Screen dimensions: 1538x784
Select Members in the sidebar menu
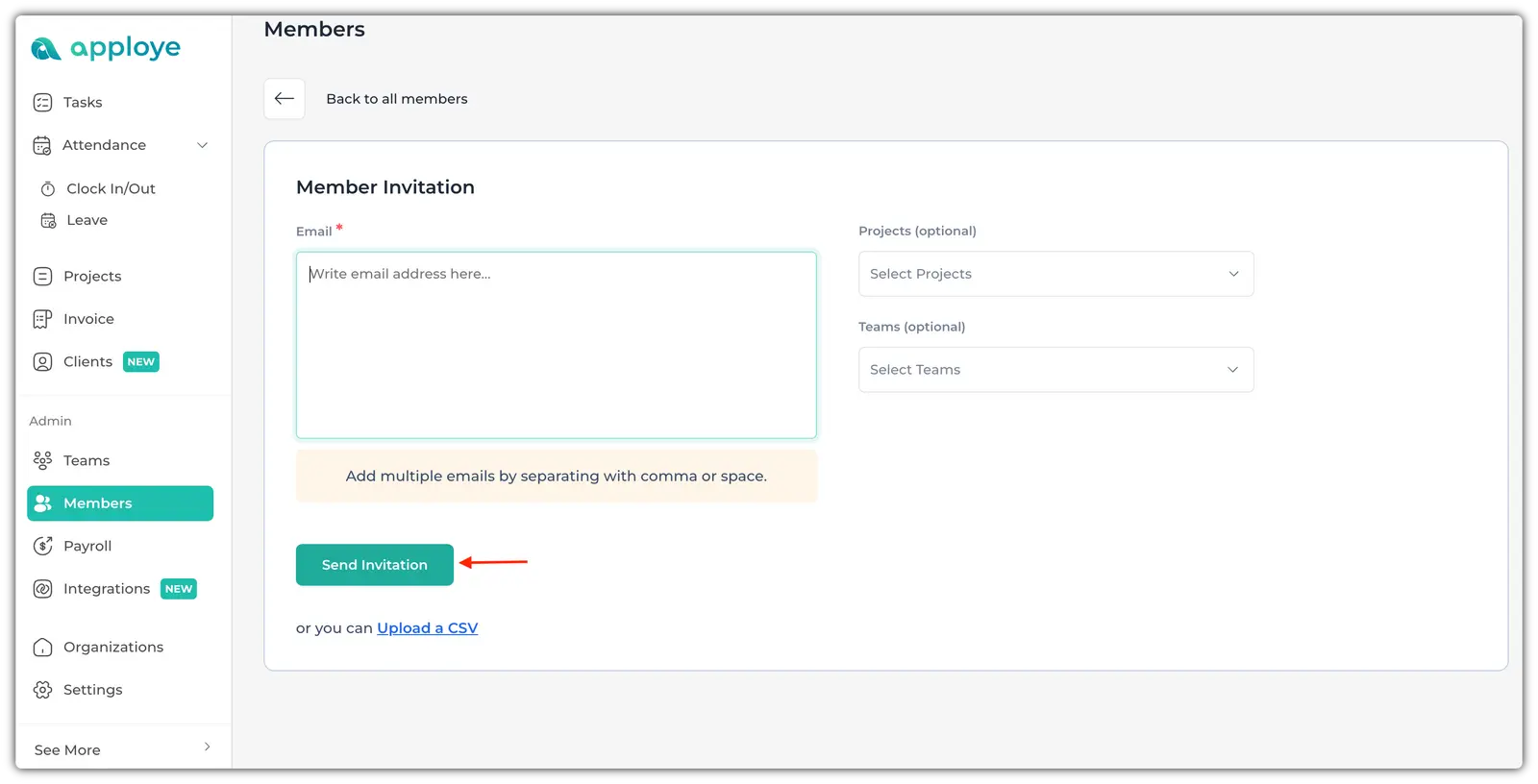click(x=120, y=503)
